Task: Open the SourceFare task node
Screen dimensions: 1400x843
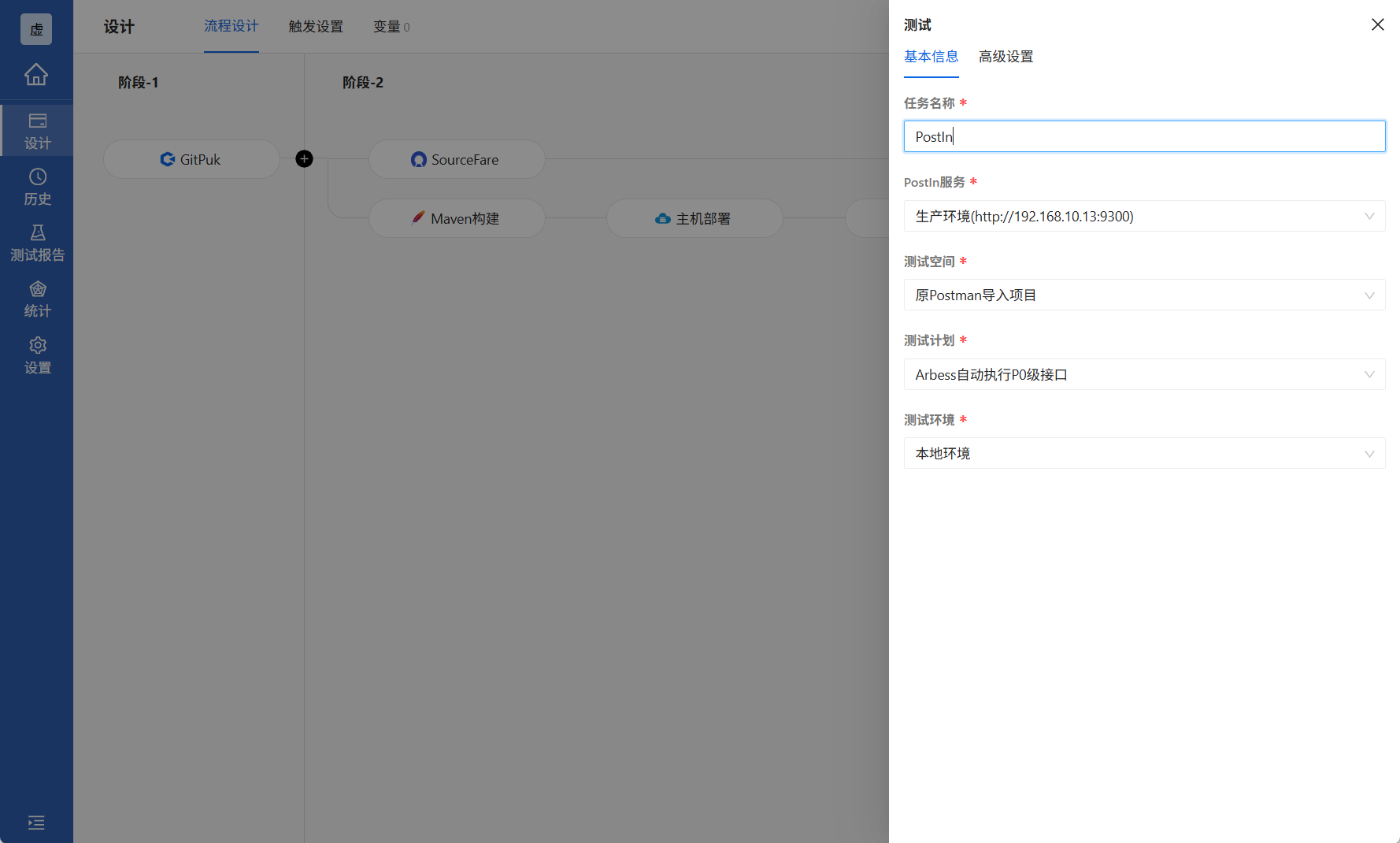Action: click(x=457, y=159)
